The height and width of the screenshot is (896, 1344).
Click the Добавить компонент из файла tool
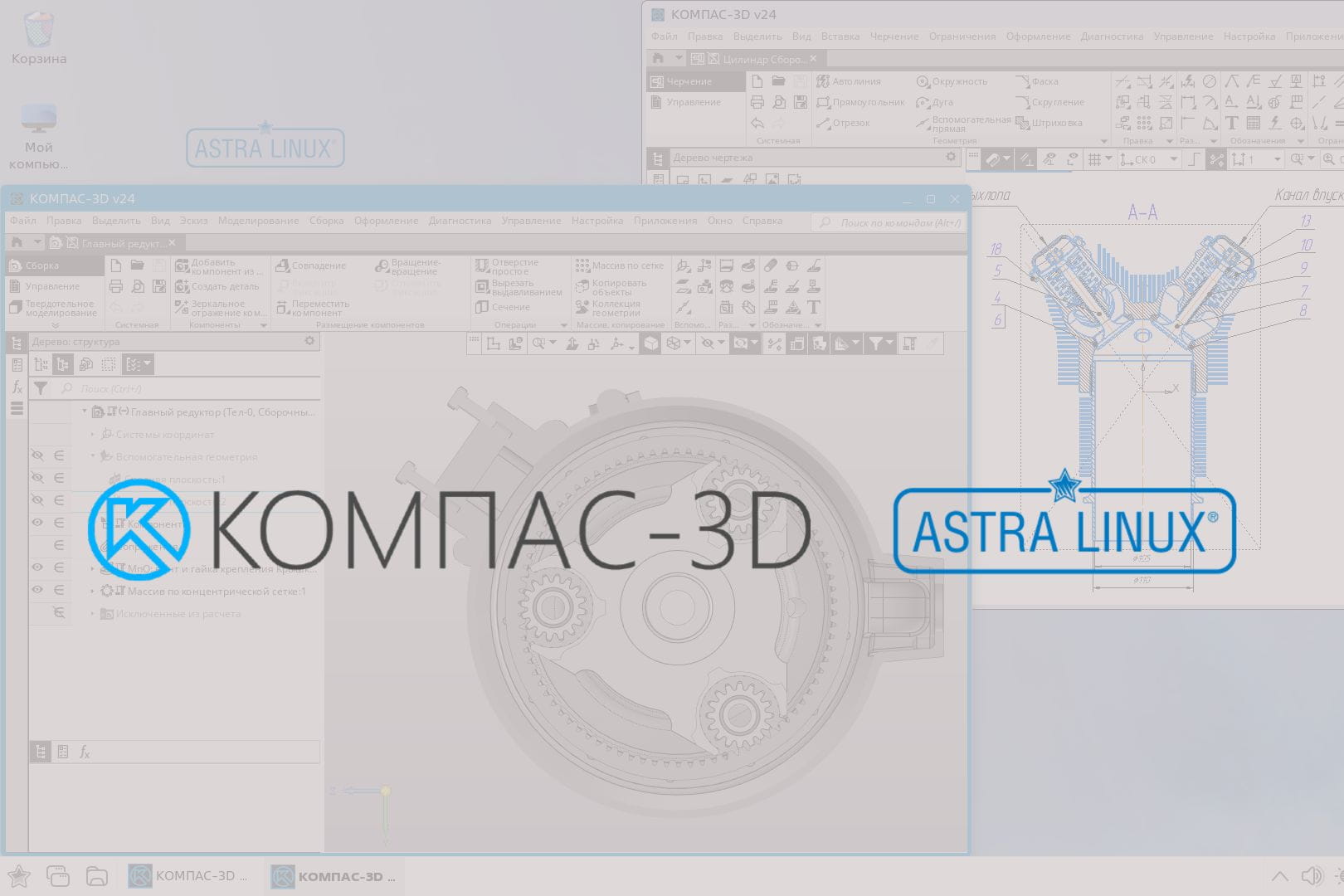pyautogui.click(x=219, y=266)
